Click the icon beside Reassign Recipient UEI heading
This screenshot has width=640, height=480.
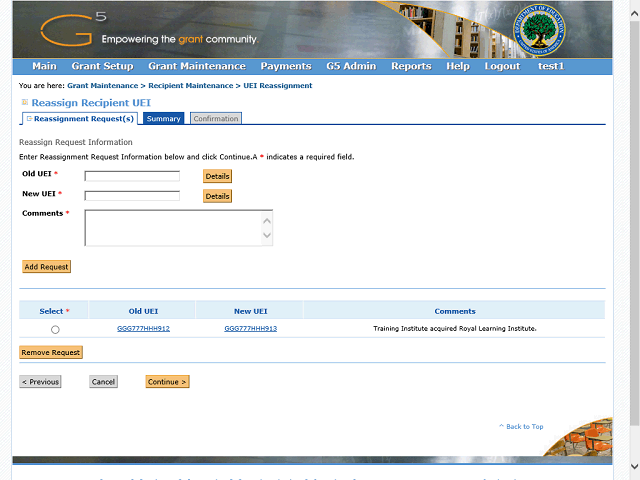tap(25, 102)
